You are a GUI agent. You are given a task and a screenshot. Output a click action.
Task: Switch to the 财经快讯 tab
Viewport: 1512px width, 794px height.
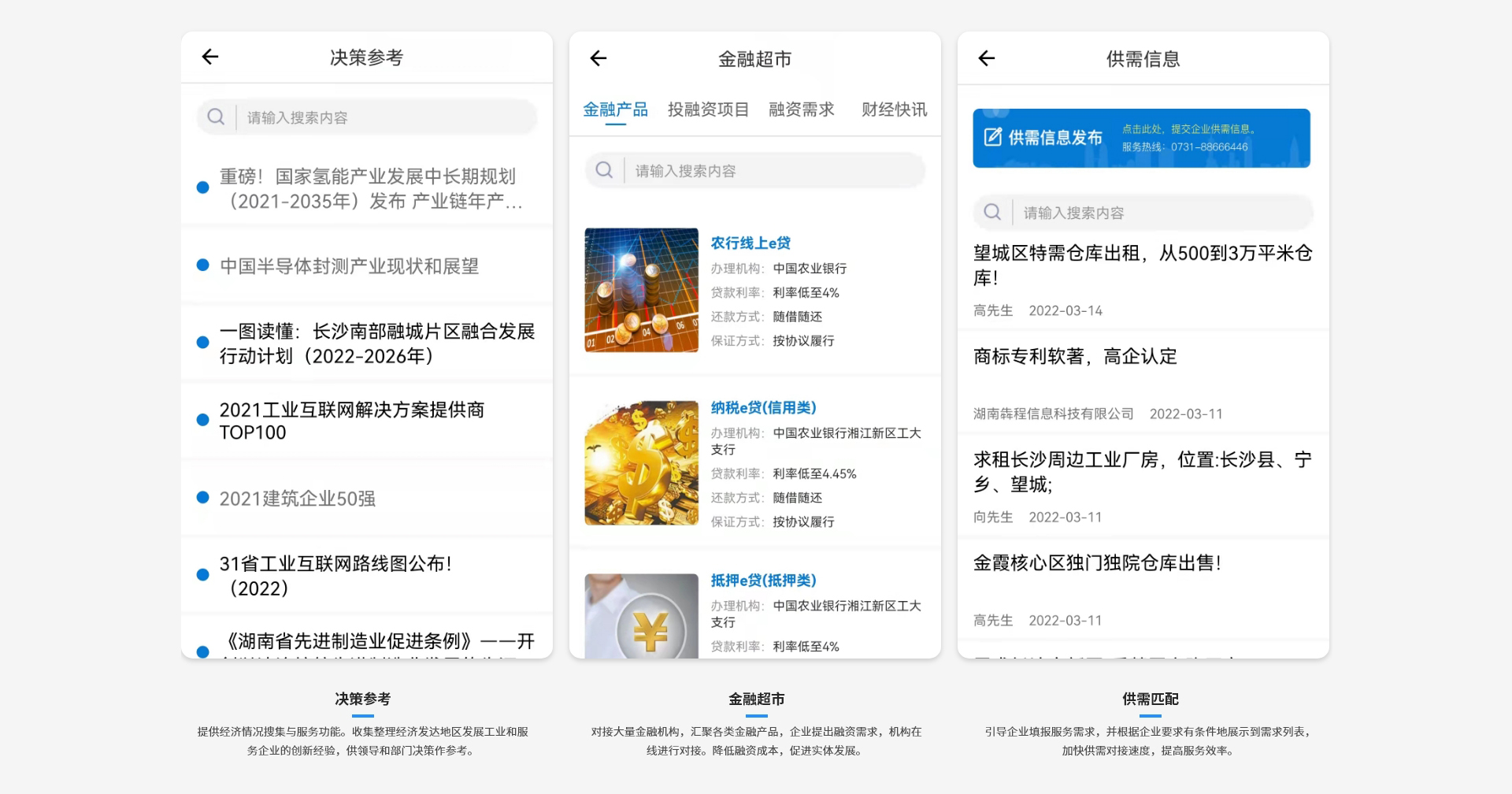(x=894, y=109)
